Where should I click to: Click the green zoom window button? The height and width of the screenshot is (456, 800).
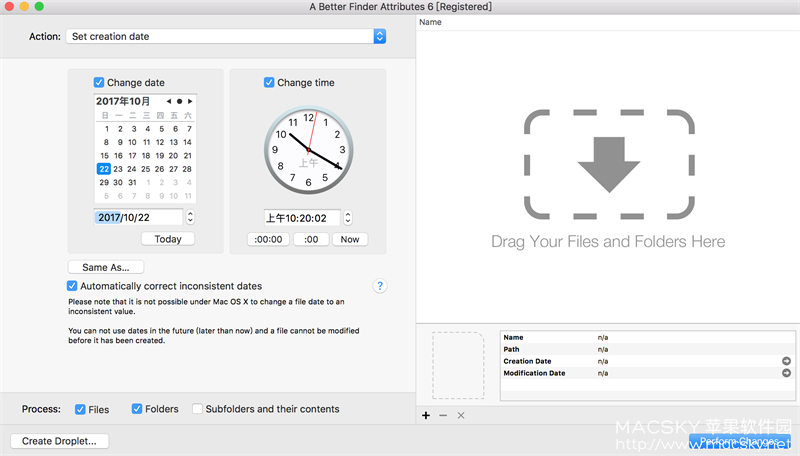pos(39,6)
